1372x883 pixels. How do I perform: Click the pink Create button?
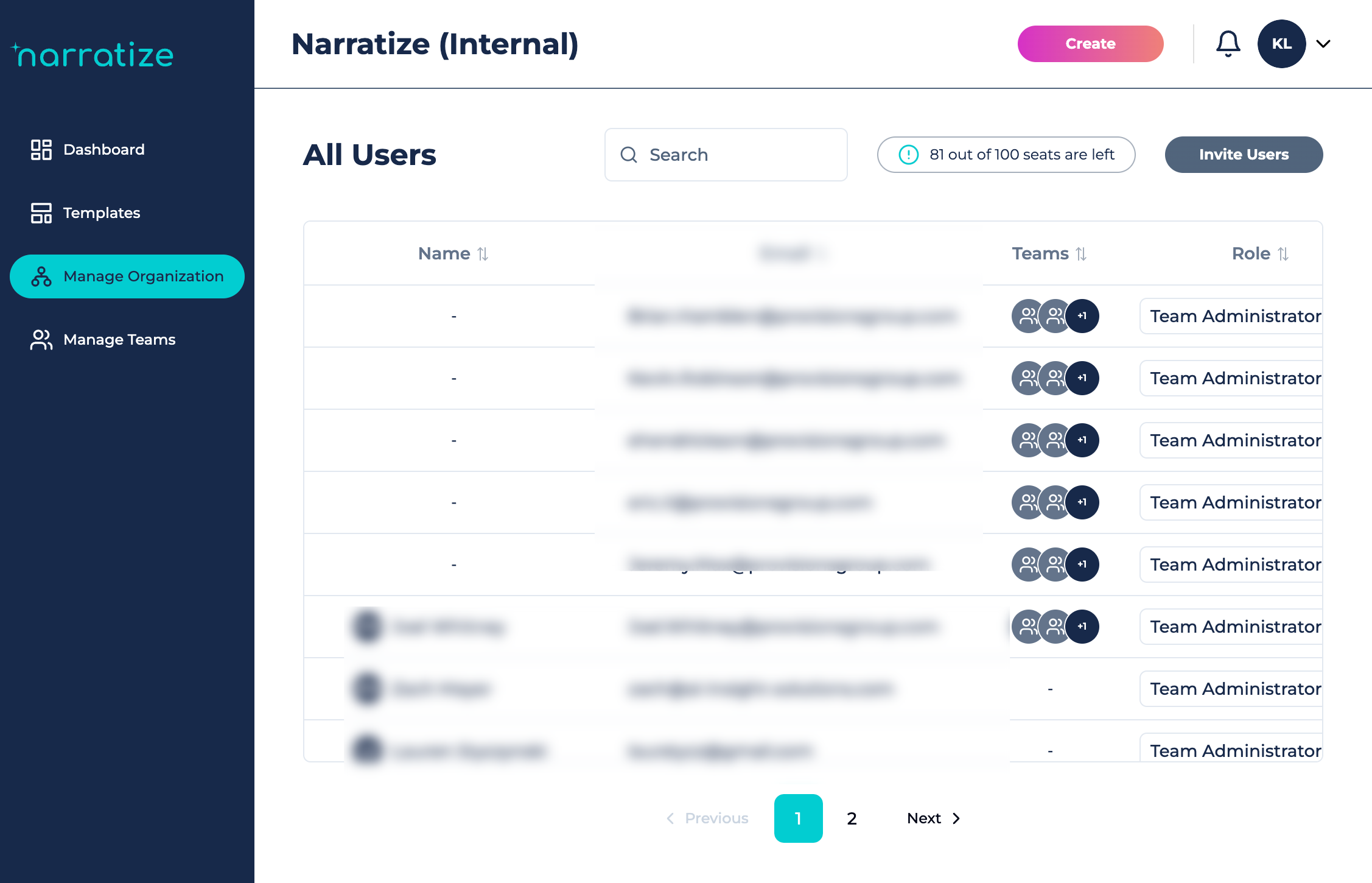point(1090,44)
